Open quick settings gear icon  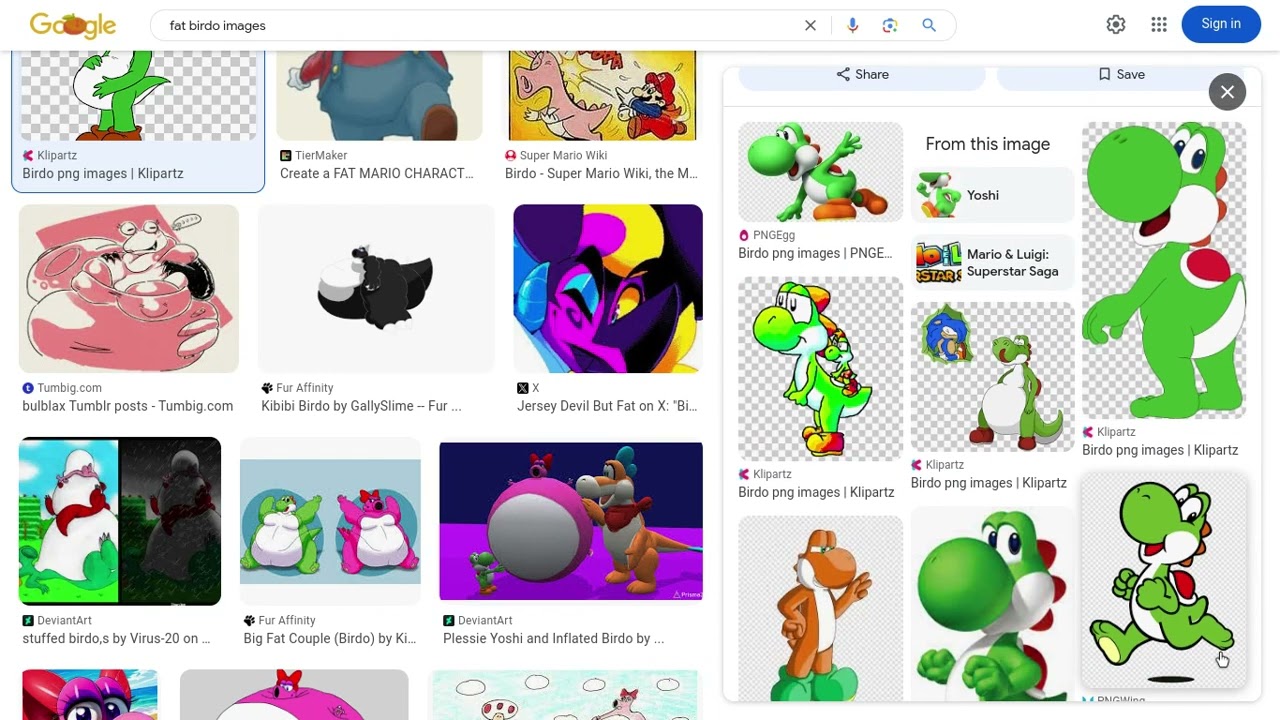tap(1116, 25)
